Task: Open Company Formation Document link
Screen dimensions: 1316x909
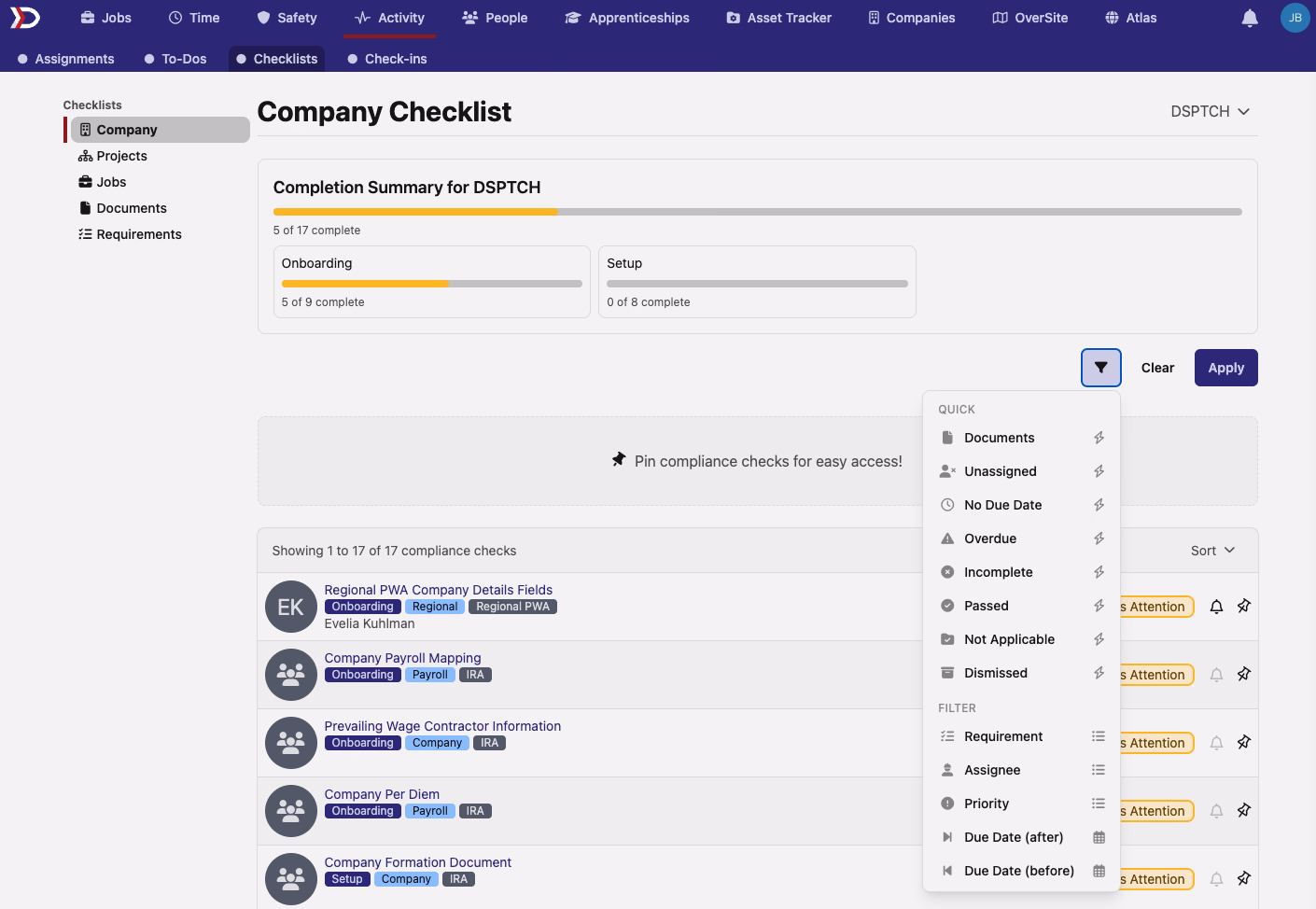Action: [x=418, y=862]
